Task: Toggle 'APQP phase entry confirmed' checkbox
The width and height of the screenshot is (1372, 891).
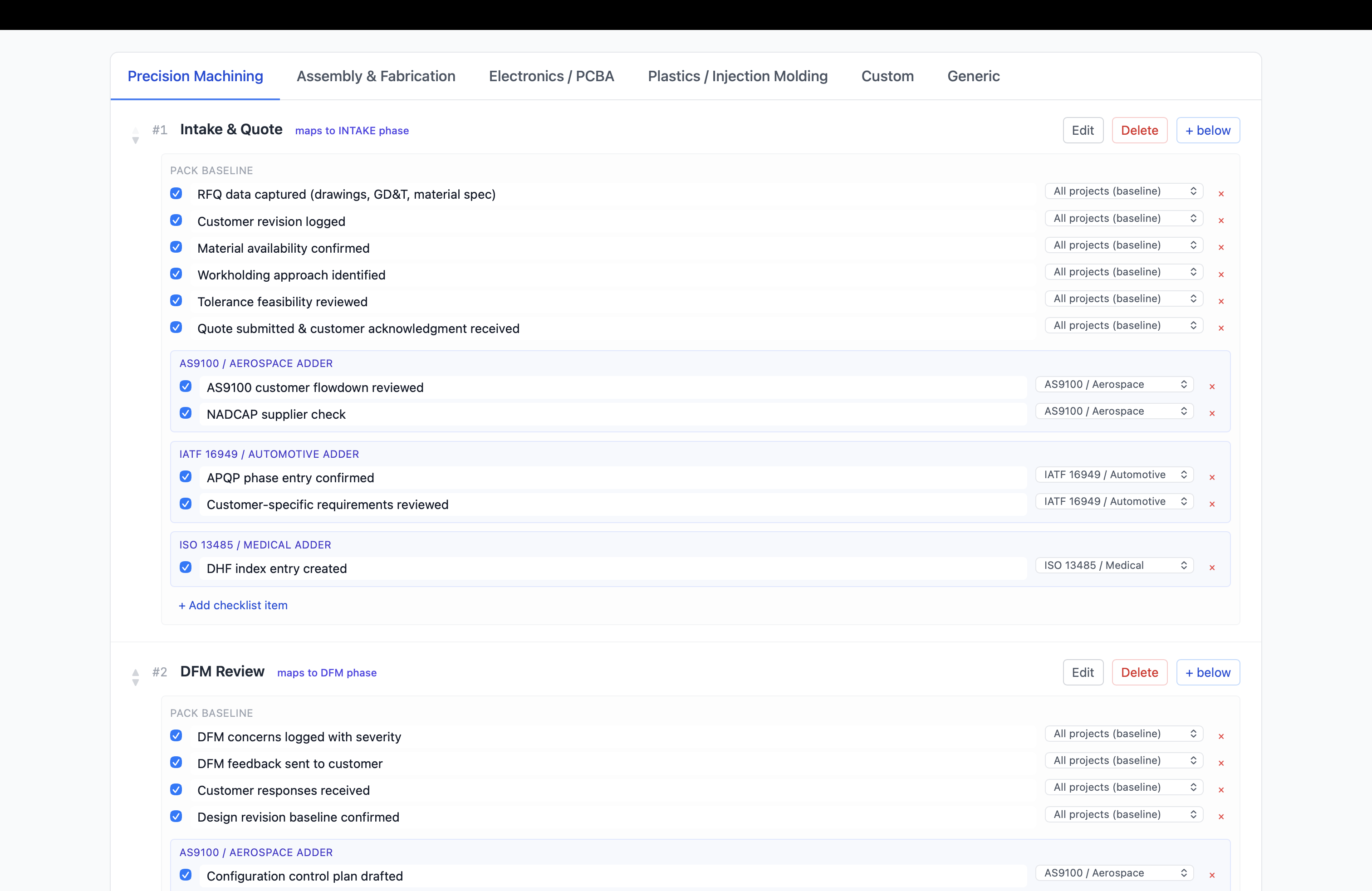Action: pyautogui.click(x=186, y=476)
